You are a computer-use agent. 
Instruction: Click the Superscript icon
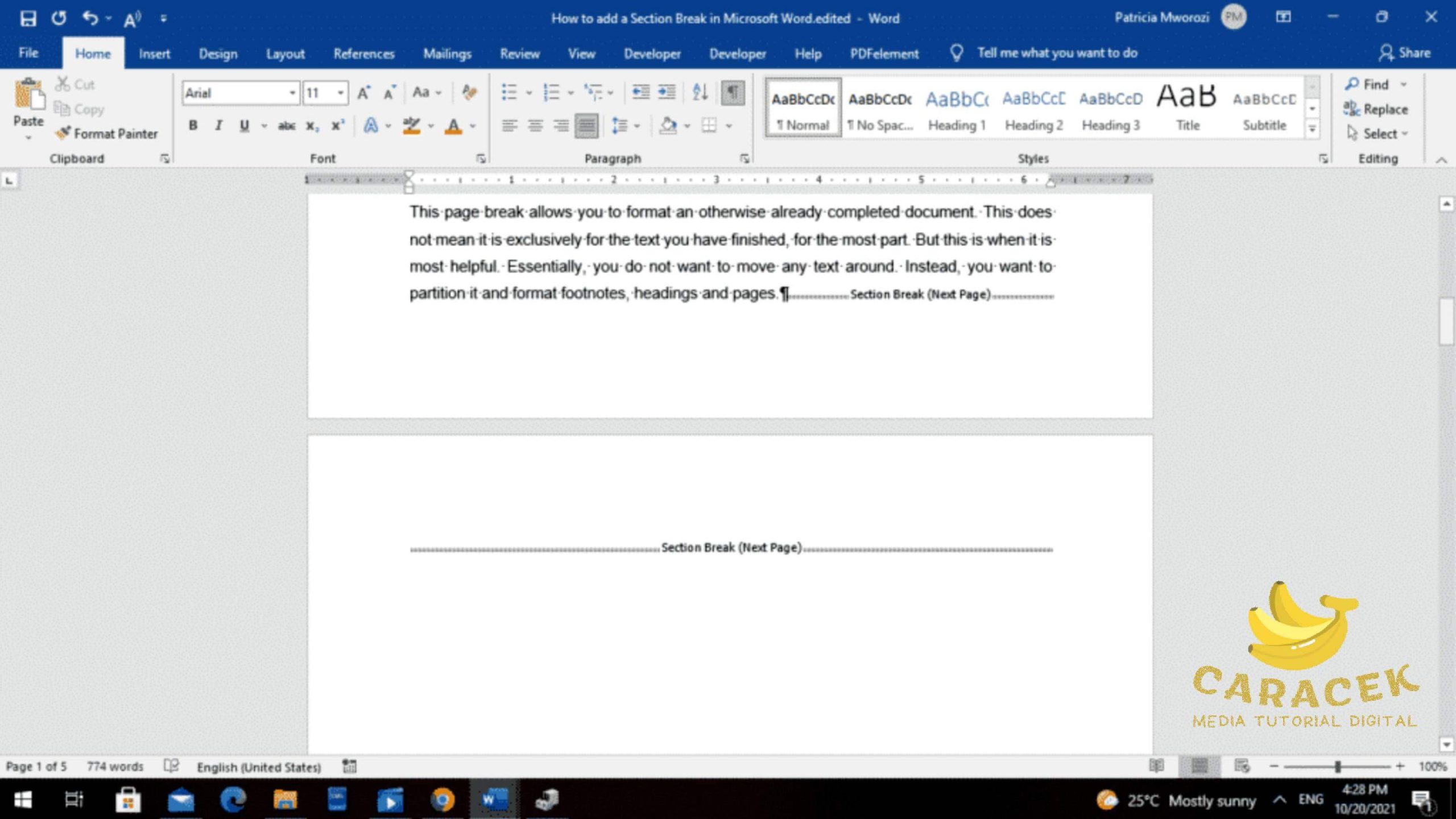[338, 125]
